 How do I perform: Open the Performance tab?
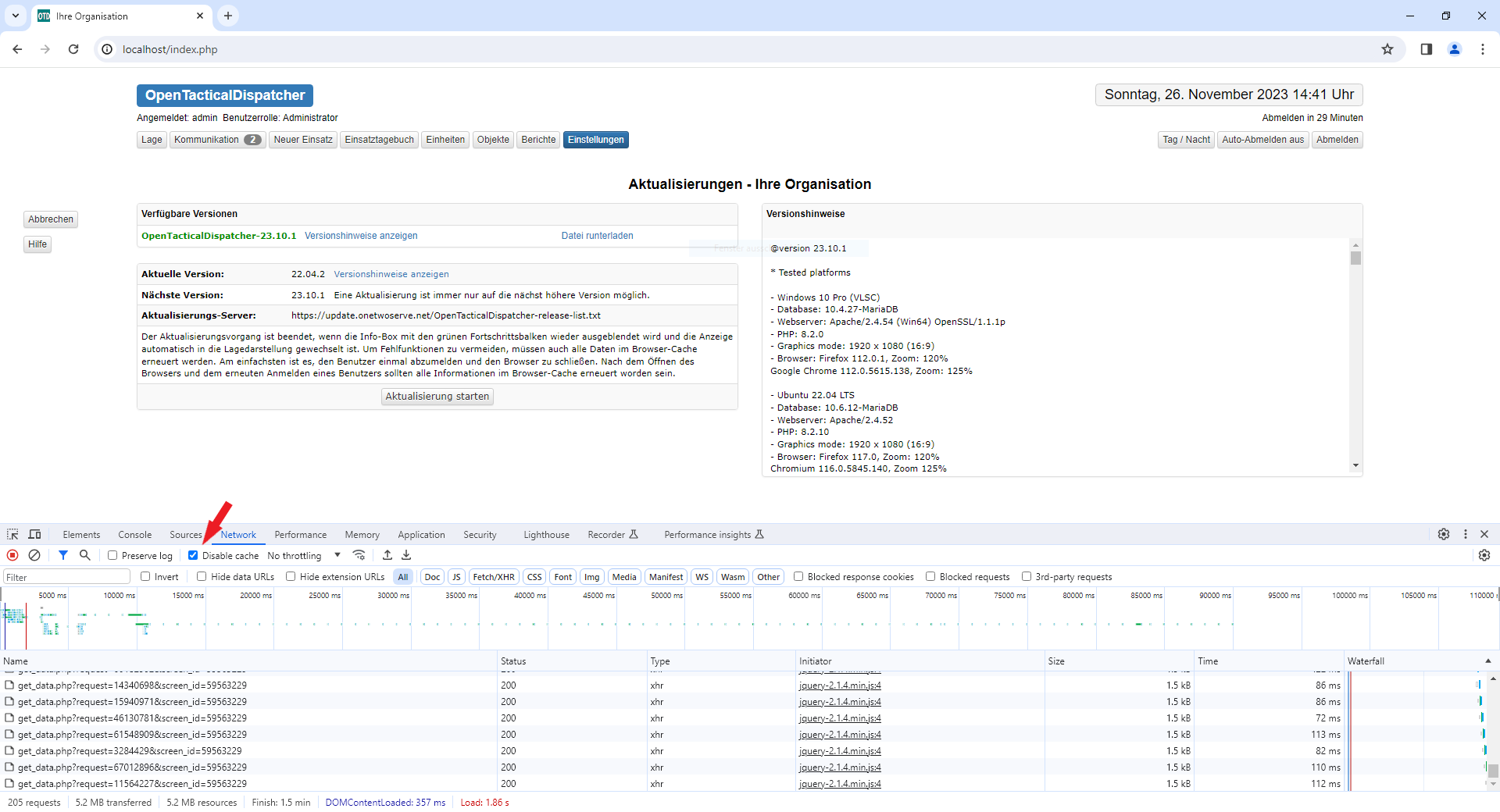tap(301, 535)
